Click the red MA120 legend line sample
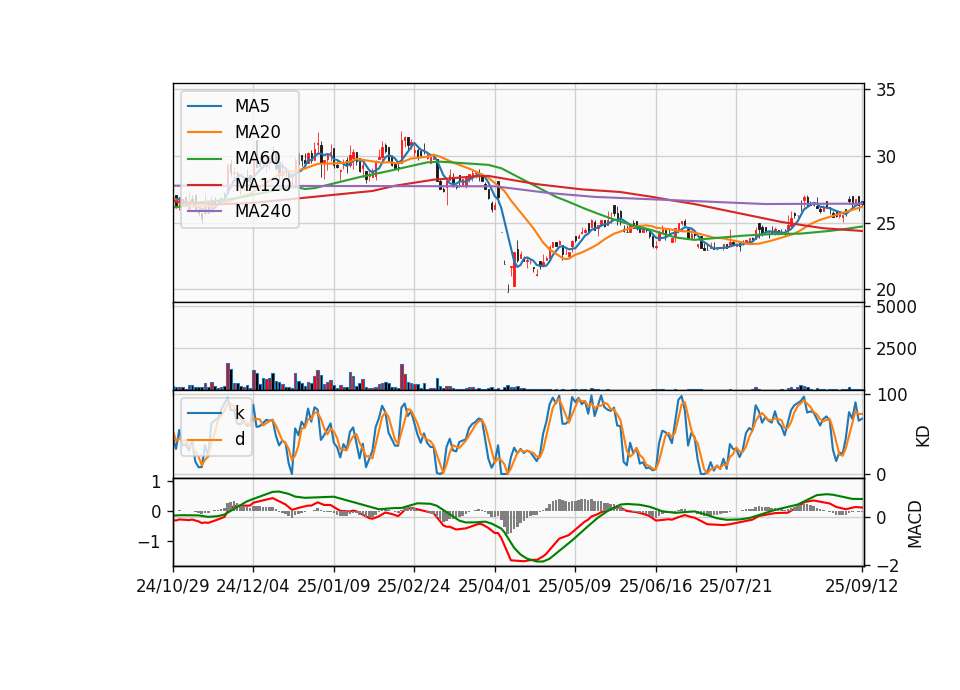 (204, 185)
